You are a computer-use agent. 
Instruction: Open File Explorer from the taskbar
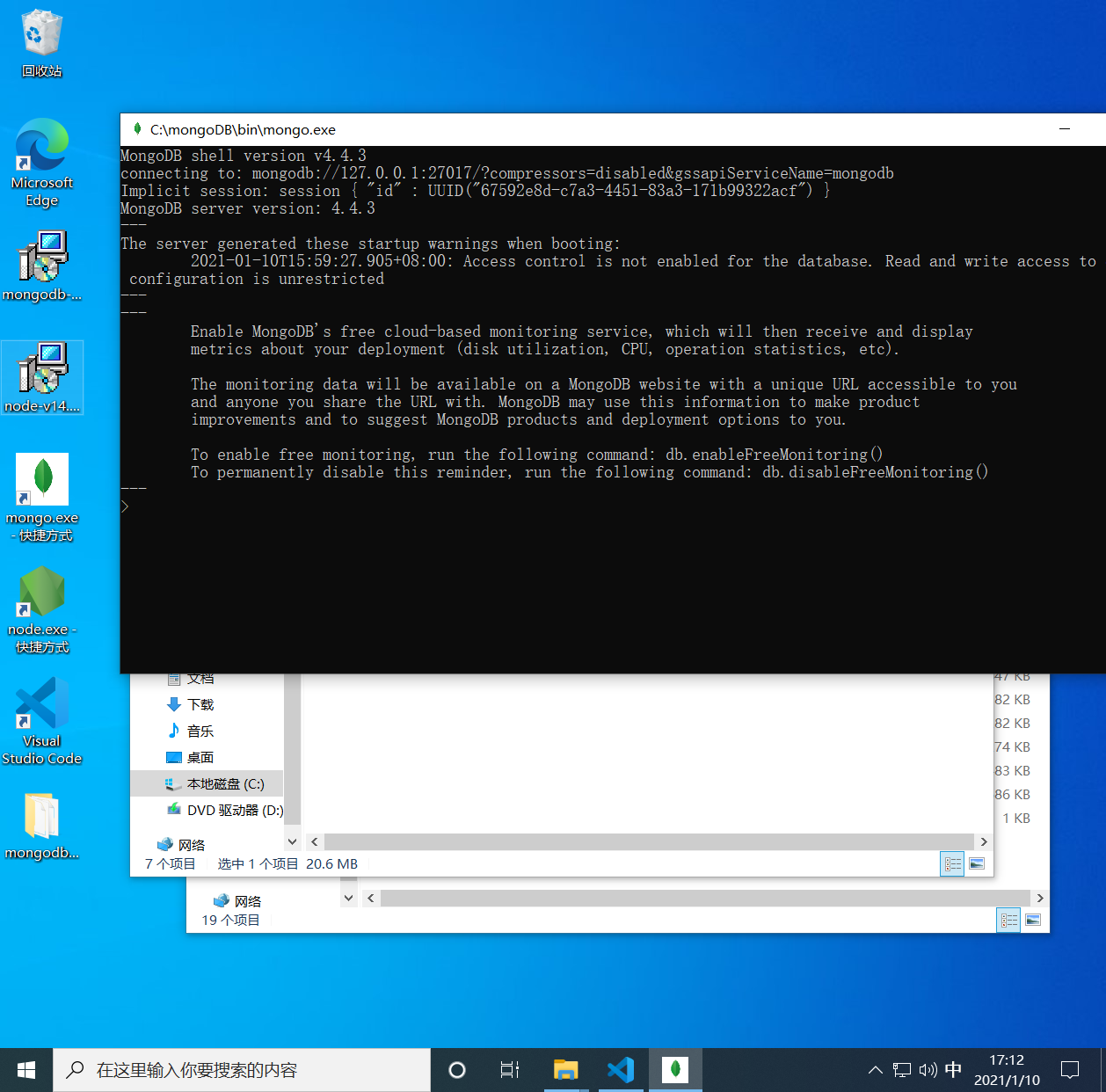565,1070
